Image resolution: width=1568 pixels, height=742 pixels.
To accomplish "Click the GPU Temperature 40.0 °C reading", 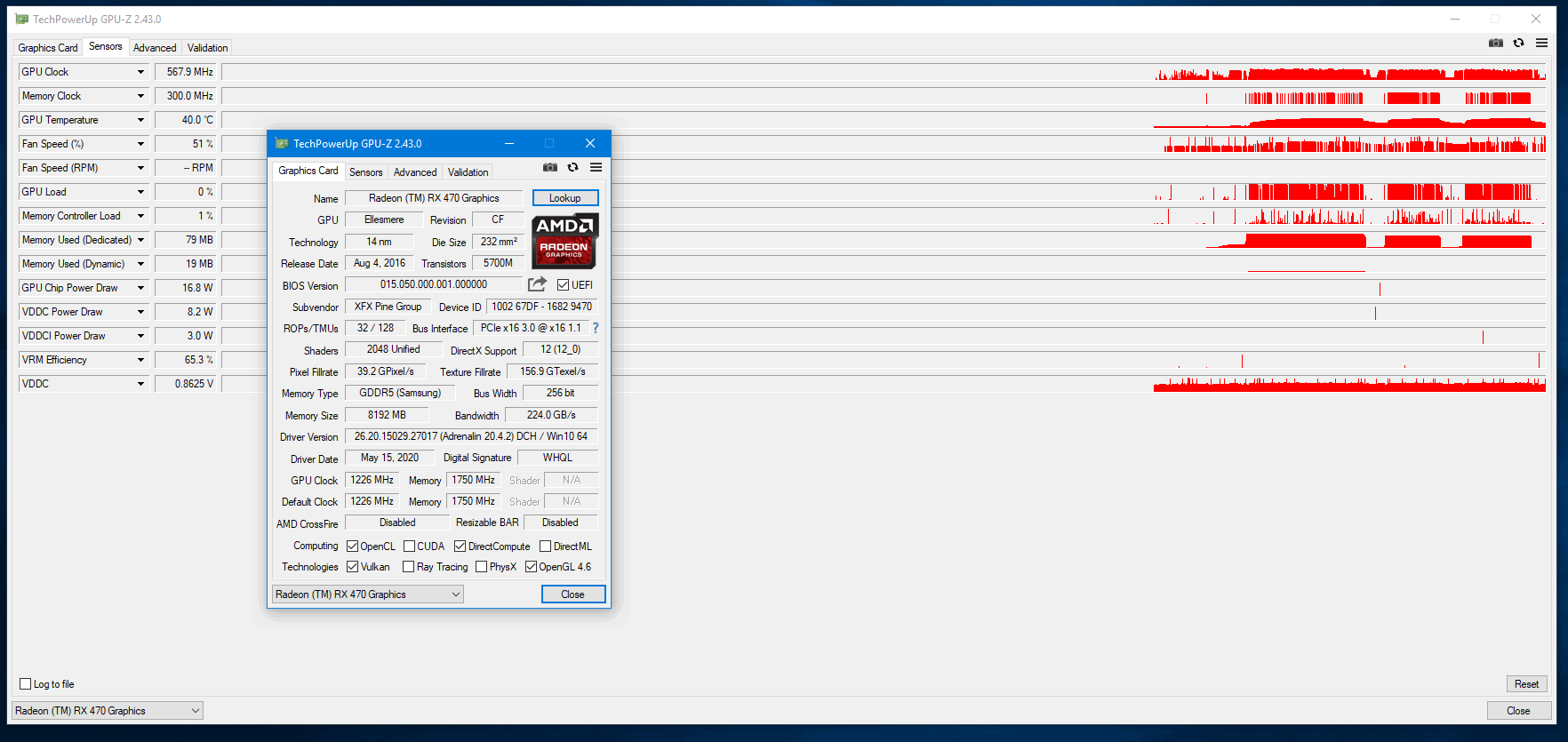I will click(x=185, y=120).
